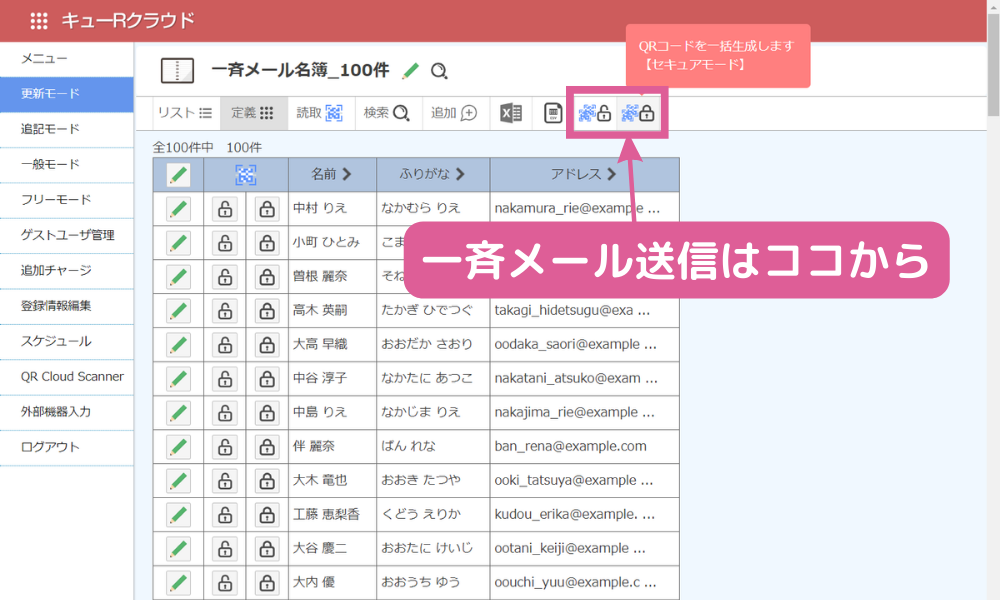Open ゲストユーザ管理 in the sidebar
This screenshot has height=600, width=1000.
coord(66,235)
